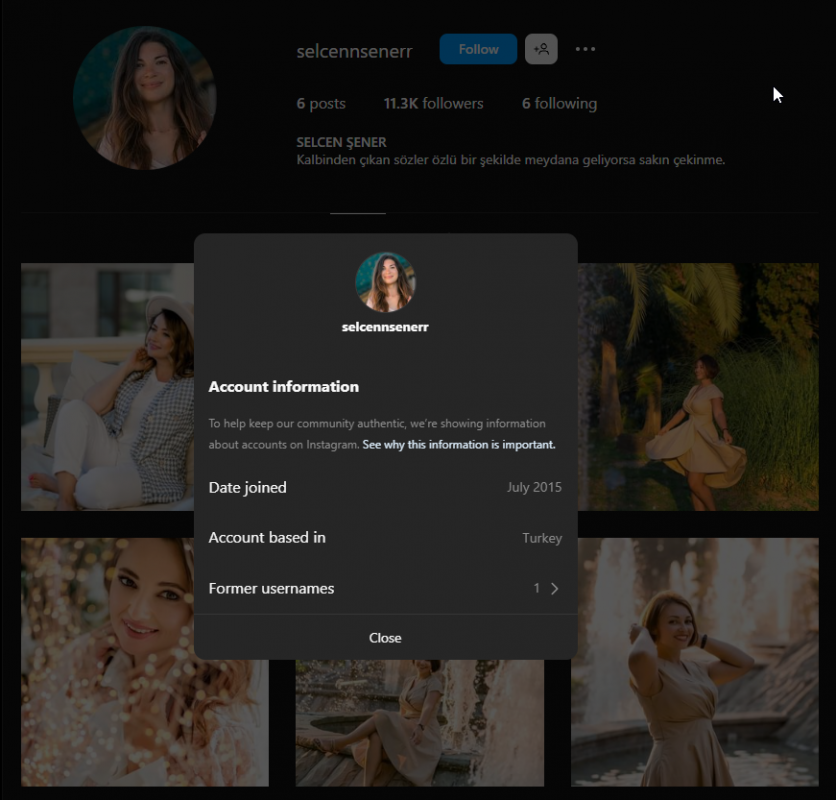Open the three-dots options menu
The height and width of the screenshot is (800, 836).
[x=585, y=49]
